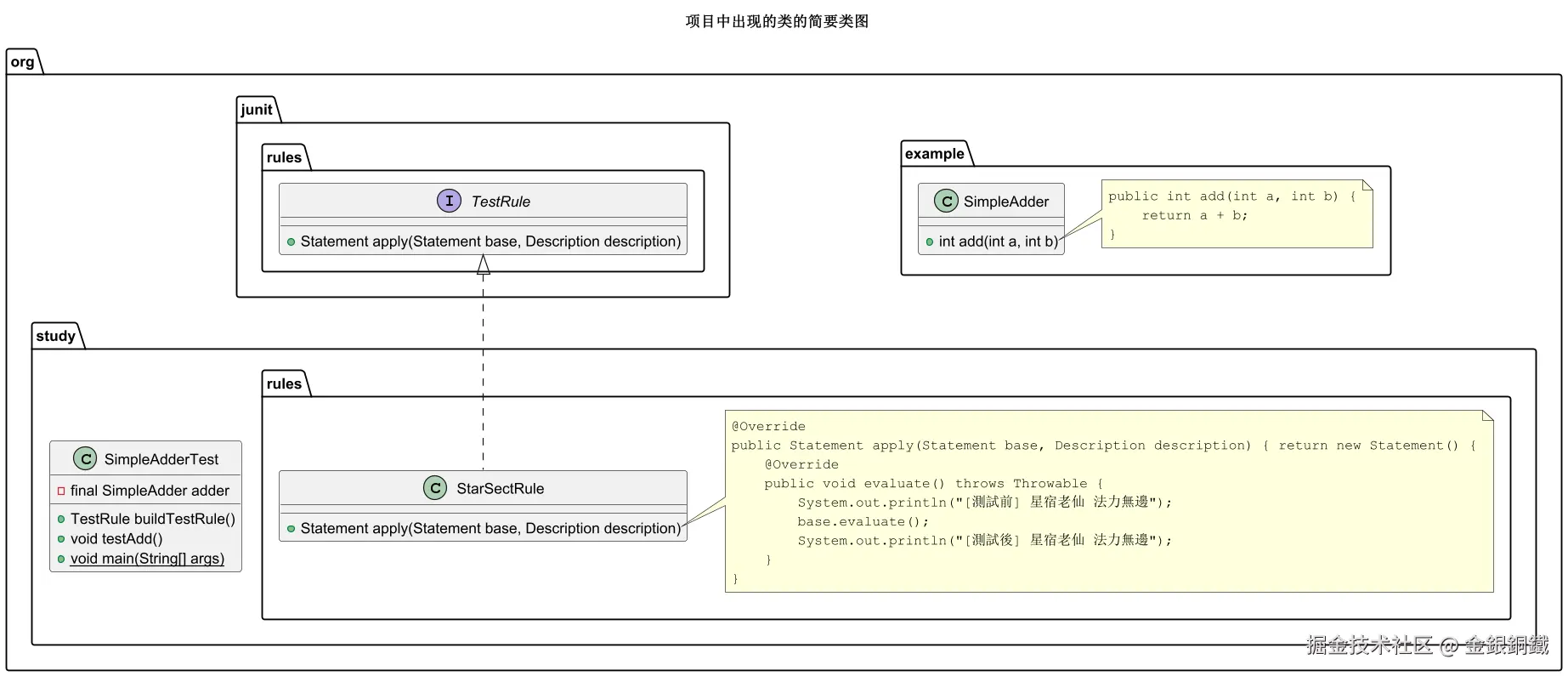Select the junit package tab
This screenshot has width=1568, height=676.
(258, 110)
